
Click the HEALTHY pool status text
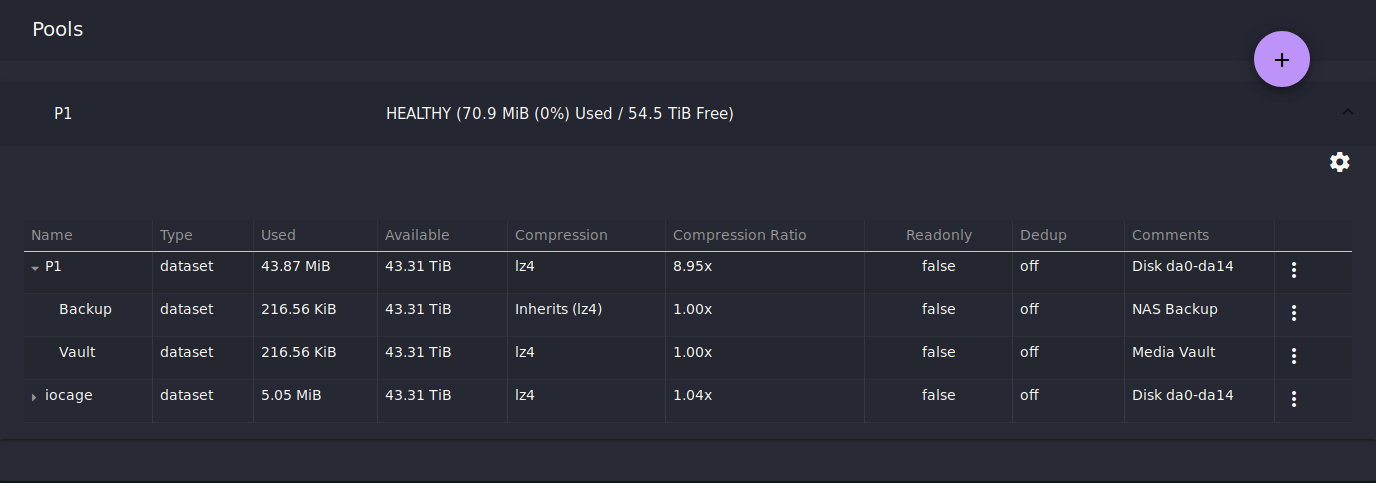[x=560, y=114]
